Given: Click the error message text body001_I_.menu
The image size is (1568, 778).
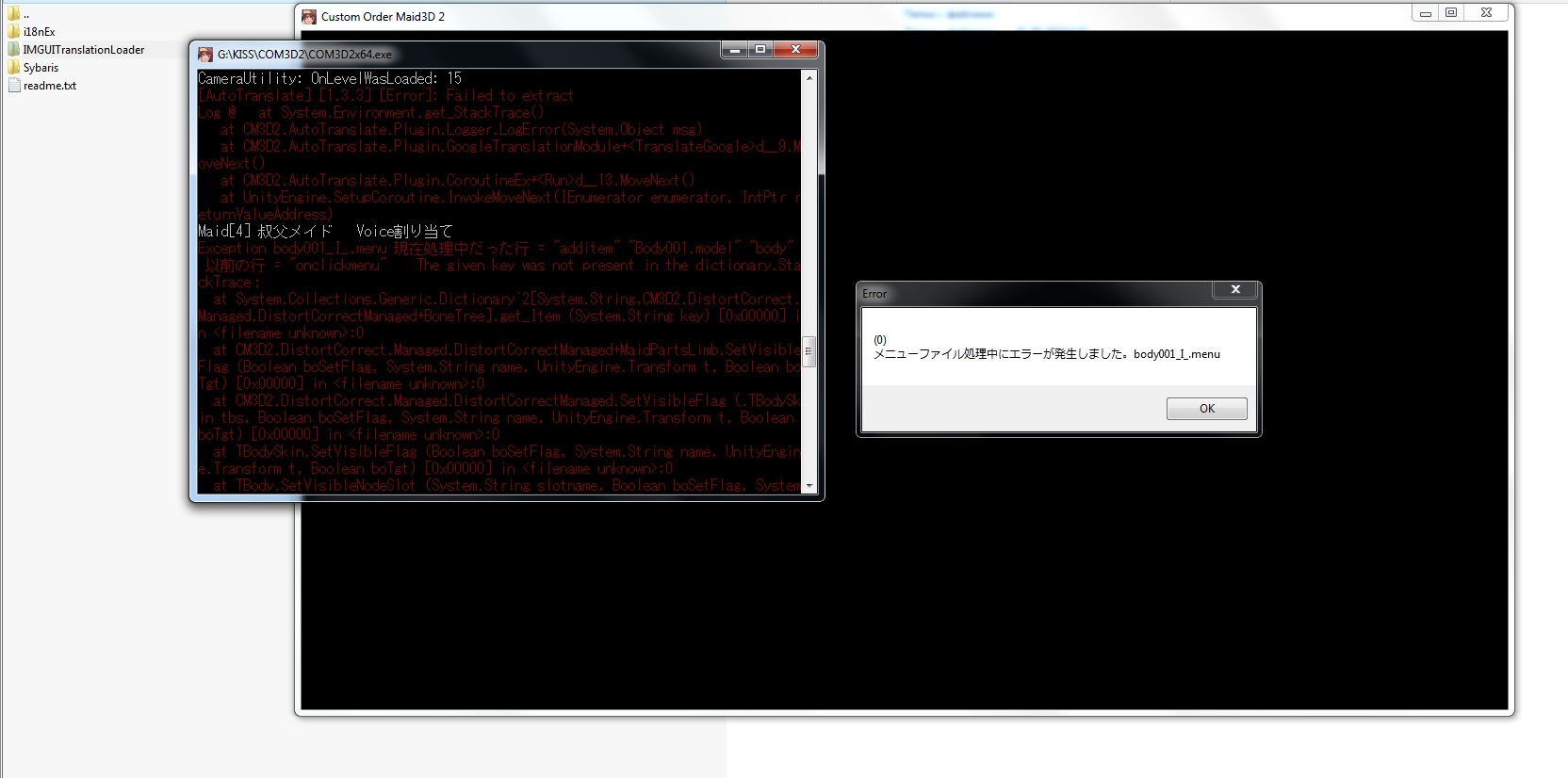Looking at the screenshot, I should point(1177,354).
